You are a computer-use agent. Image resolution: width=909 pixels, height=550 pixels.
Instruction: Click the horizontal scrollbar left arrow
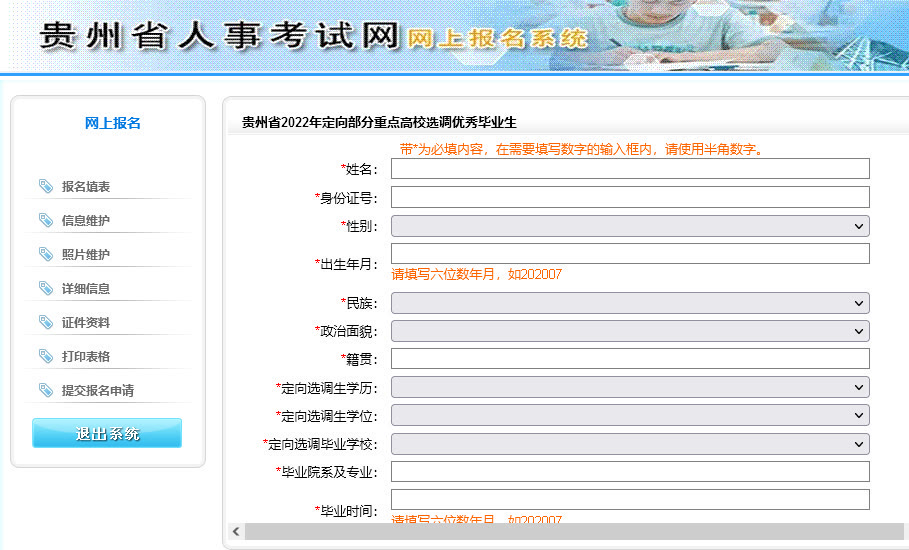click(236, 531)
